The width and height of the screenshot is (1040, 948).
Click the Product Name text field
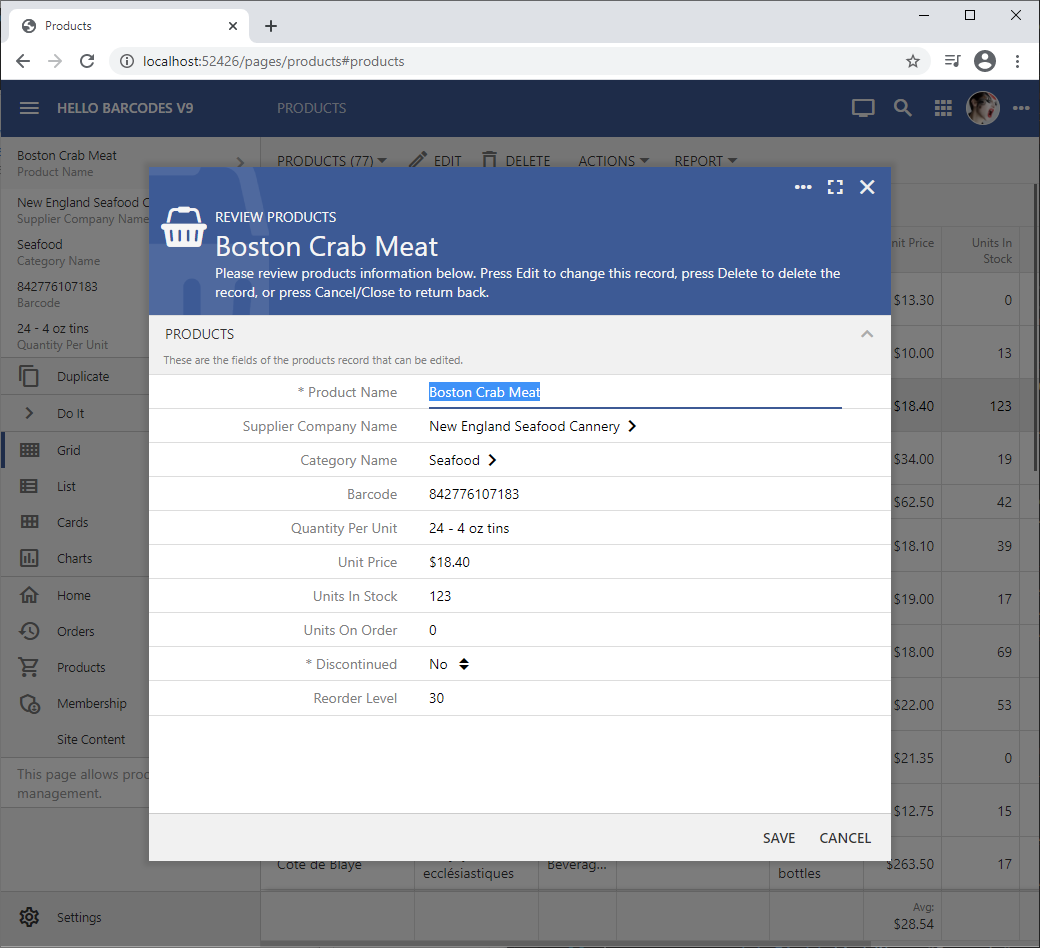tap(634, 393)
